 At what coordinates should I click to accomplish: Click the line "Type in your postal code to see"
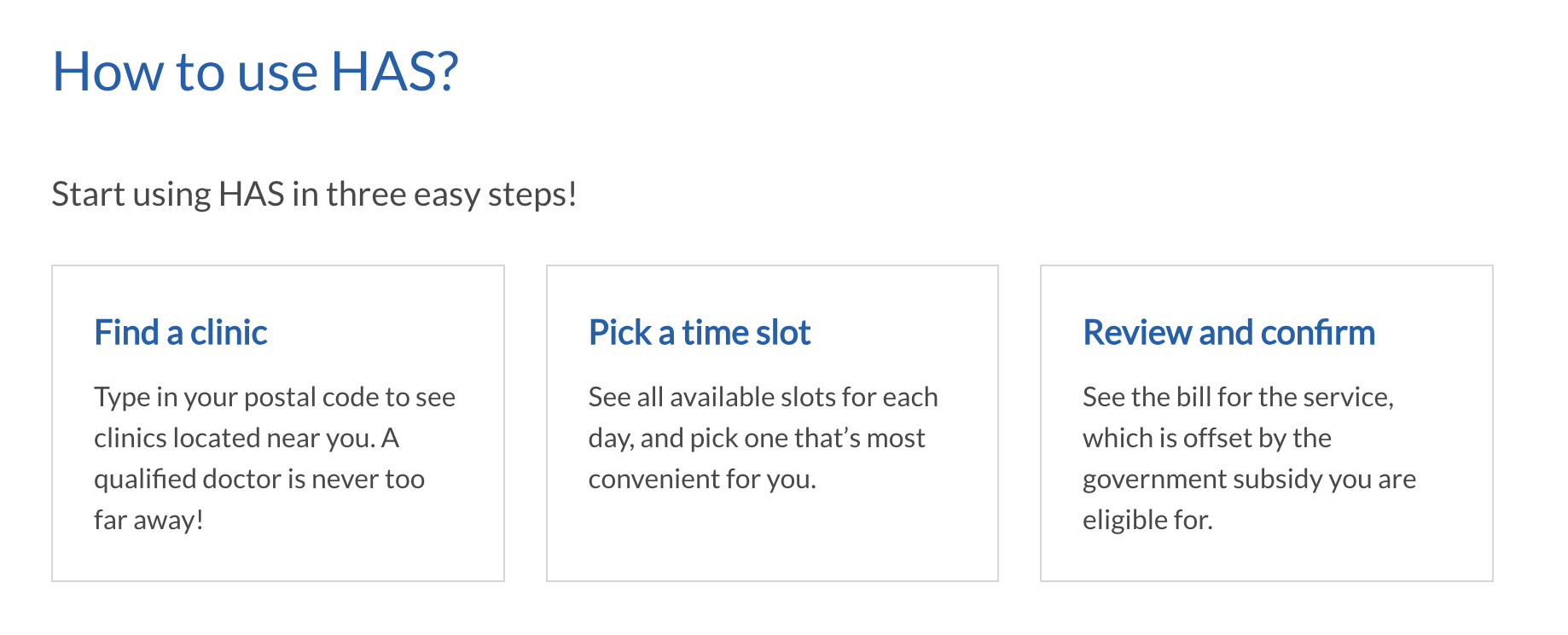point(275,398)
